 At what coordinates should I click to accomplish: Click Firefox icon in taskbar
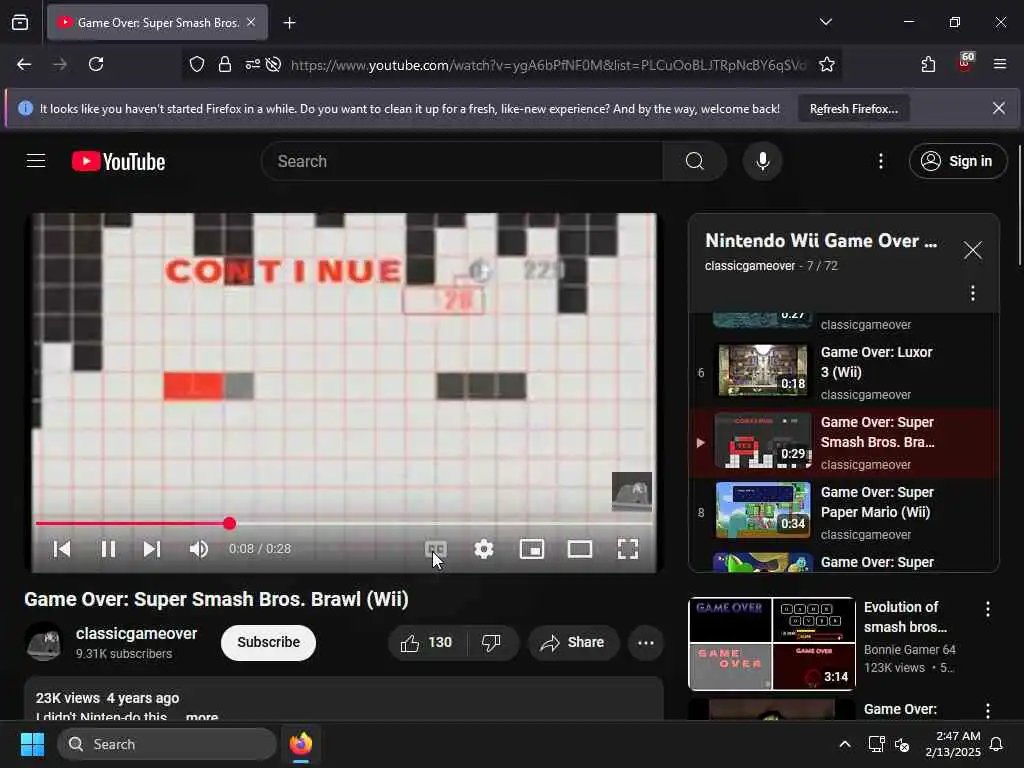pos(300,744)
